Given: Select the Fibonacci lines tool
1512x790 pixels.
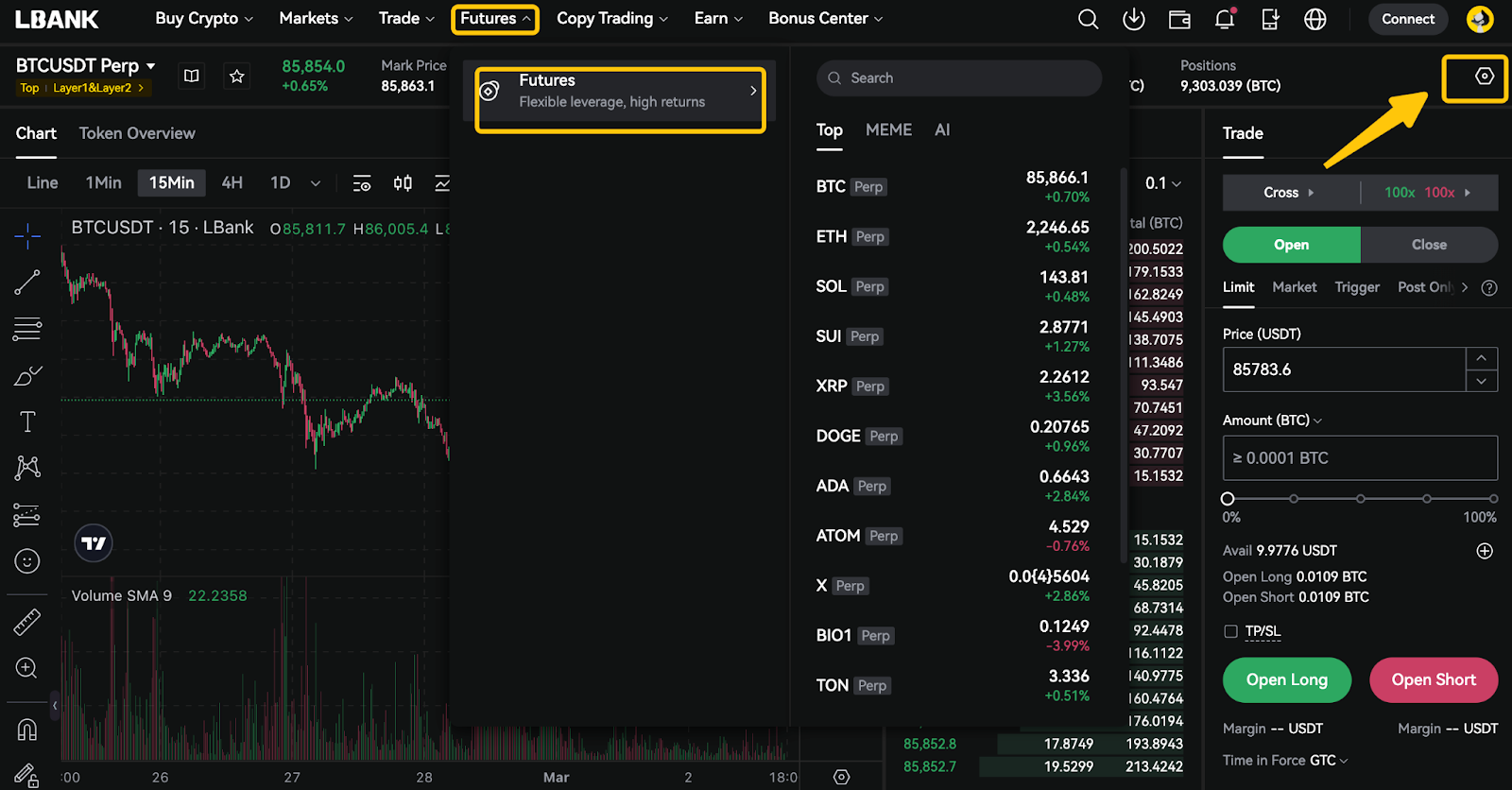Looking at the screenshot, I should (x=27, y=329).
